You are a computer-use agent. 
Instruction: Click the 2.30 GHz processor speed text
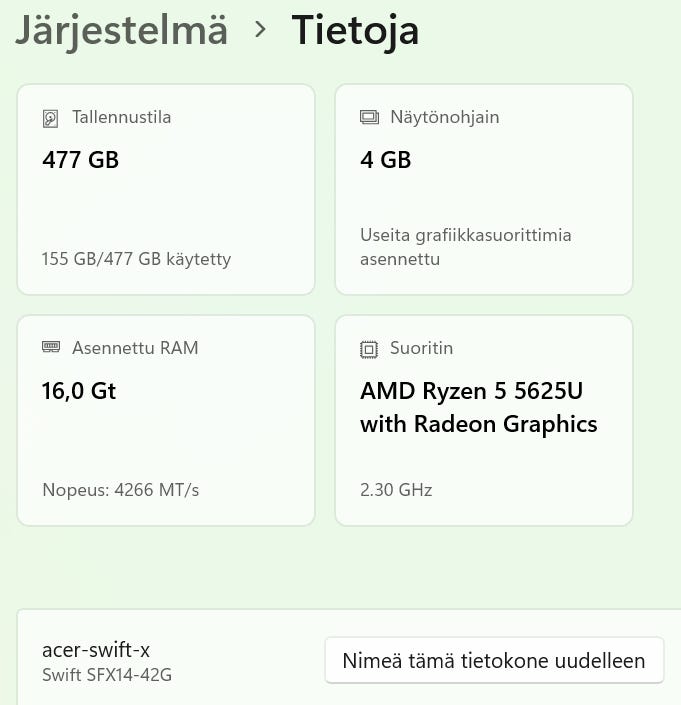(396, 490)
